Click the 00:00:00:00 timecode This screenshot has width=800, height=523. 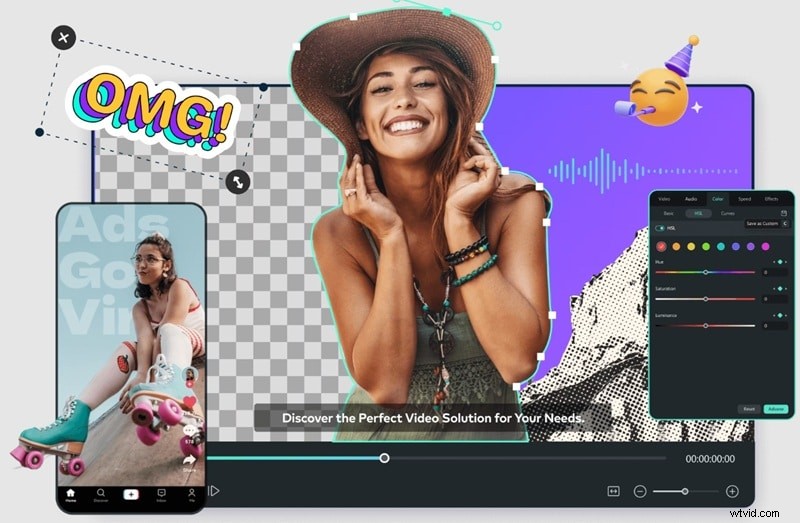(x=710, y=459)
